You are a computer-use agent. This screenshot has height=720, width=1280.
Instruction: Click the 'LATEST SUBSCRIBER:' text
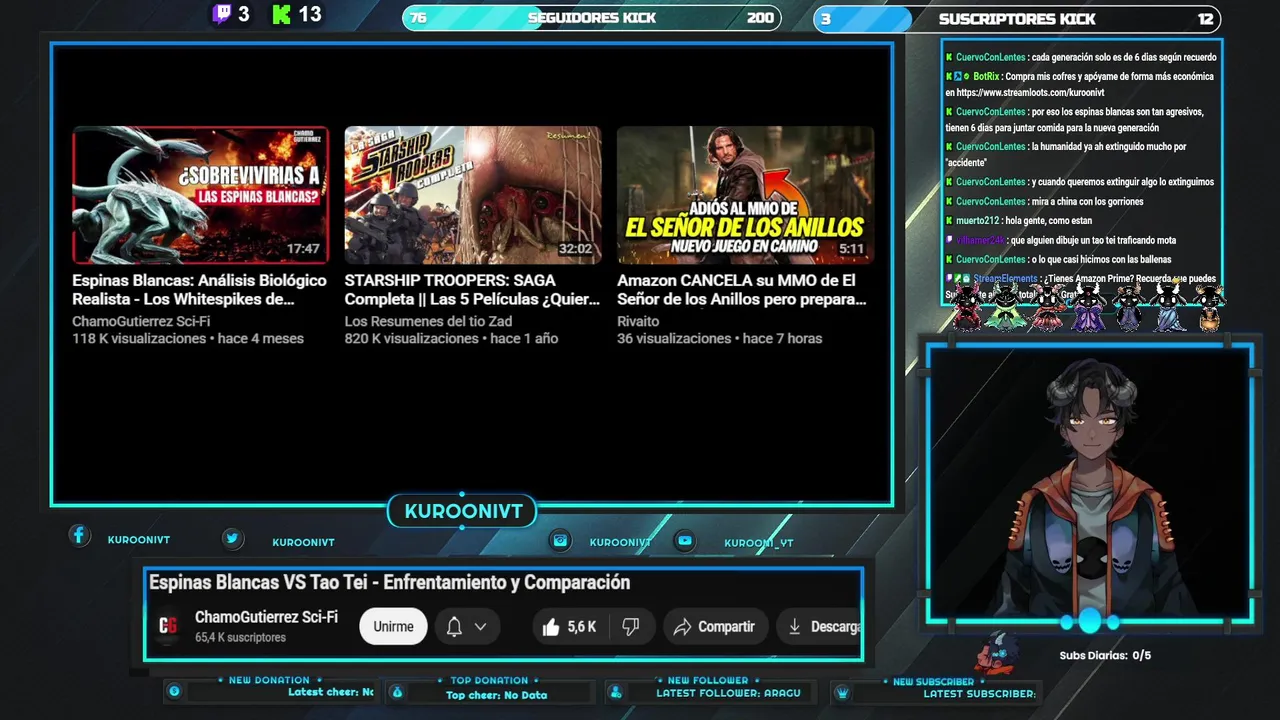979,693
